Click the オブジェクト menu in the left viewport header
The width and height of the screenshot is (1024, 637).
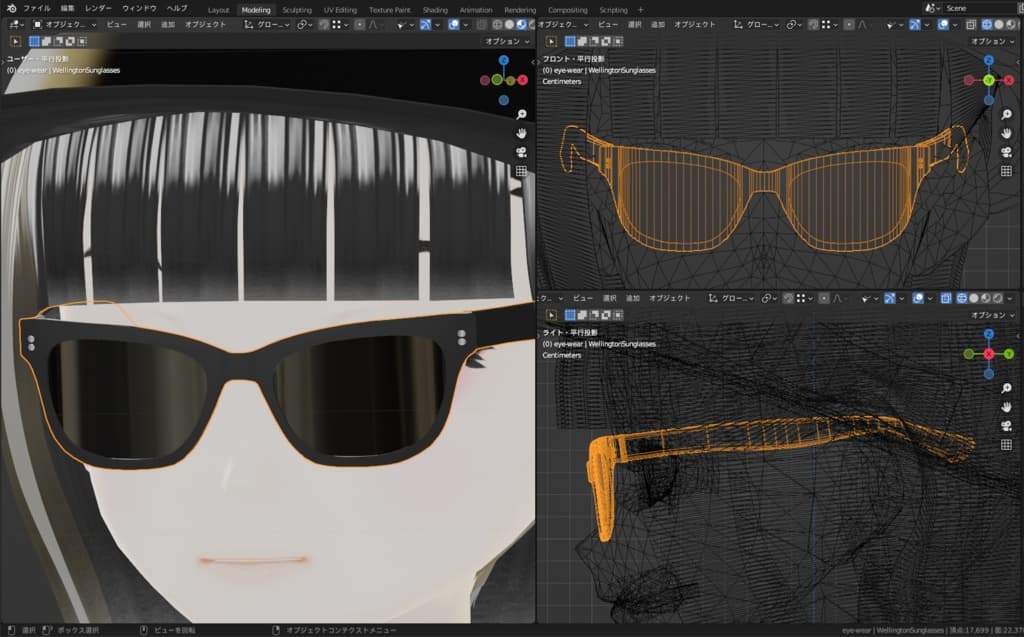(x=205, y=24)
